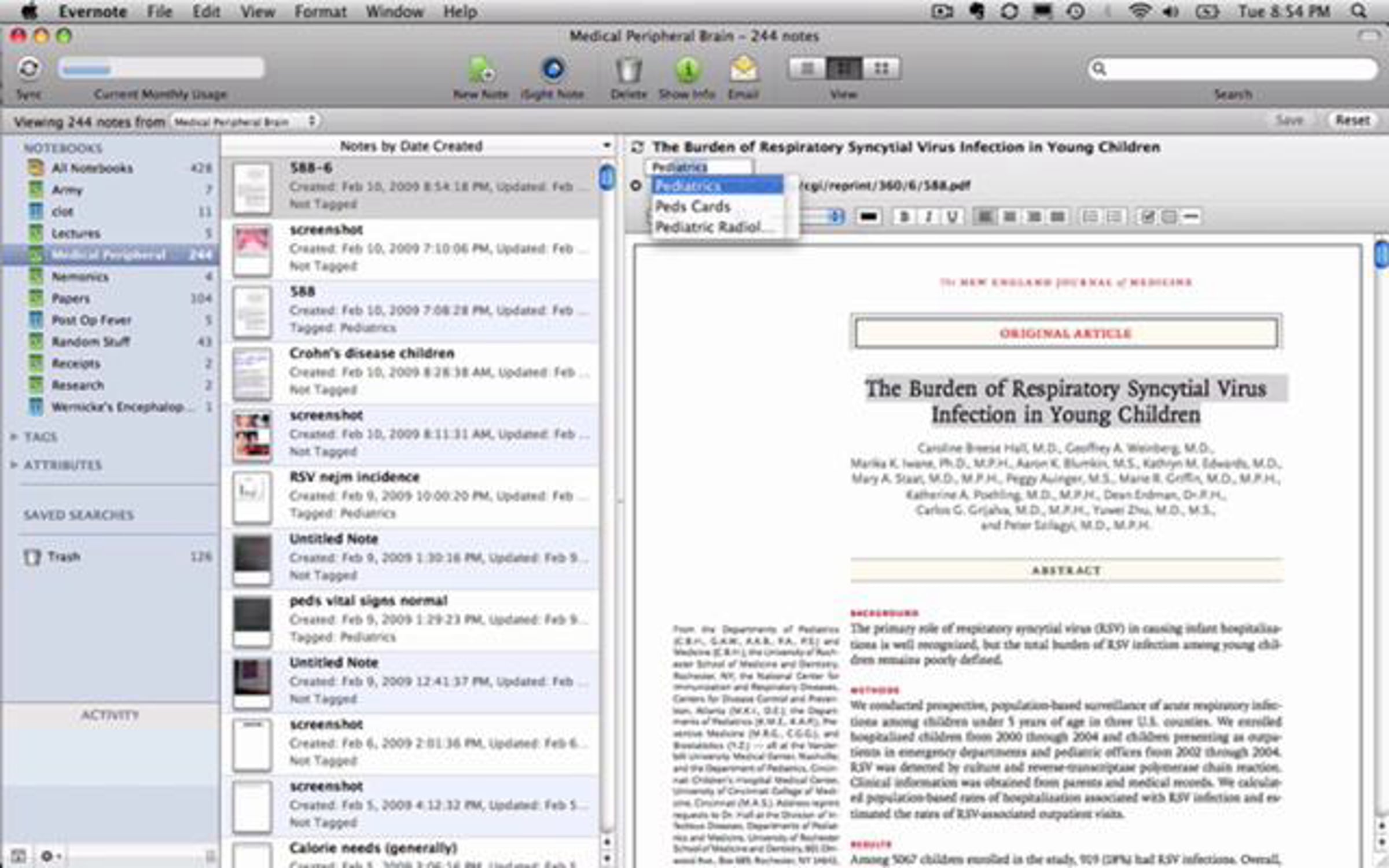Open the notebook selector showing Medical Peripheral Brain
The width and height of the screenshot is (1389, 868).
coord(245,122)
